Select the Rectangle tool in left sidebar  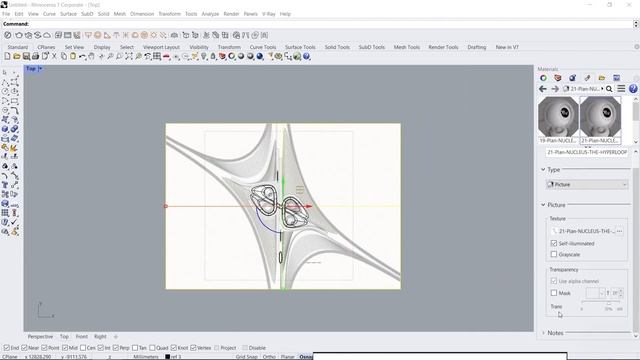pyautogui.click(x=15, y=101)
